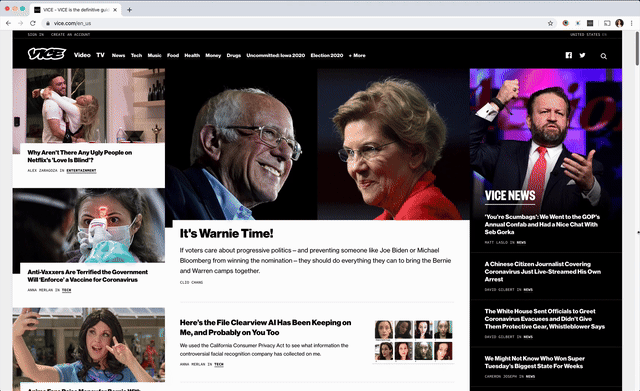The height and width of the screenshot is (391, 640).
Task: Open Clearview AI file article headline
Action: (x=265, y=327)
